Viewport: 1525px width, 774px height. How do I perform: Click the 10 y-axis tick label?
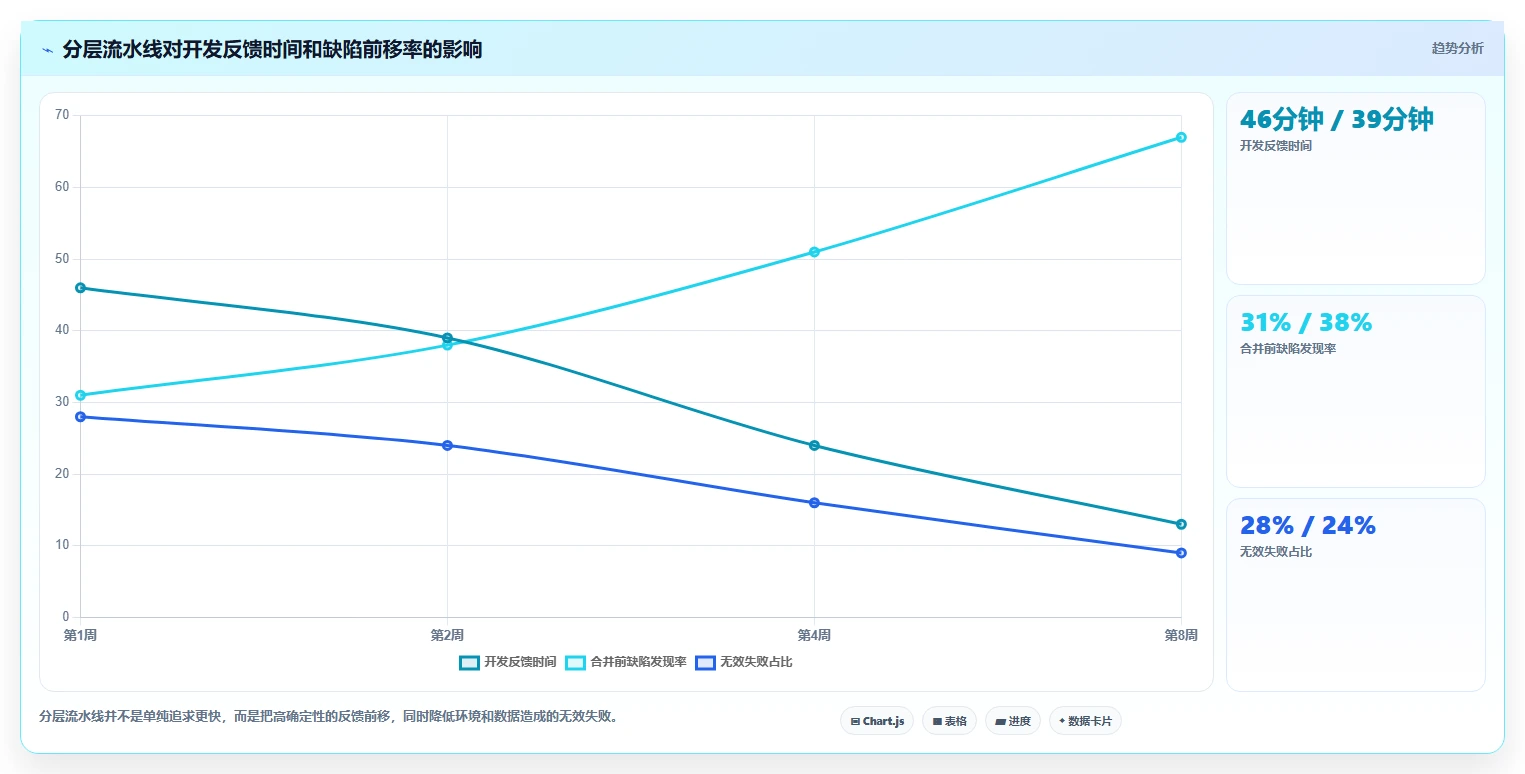[x=62, y=545]
